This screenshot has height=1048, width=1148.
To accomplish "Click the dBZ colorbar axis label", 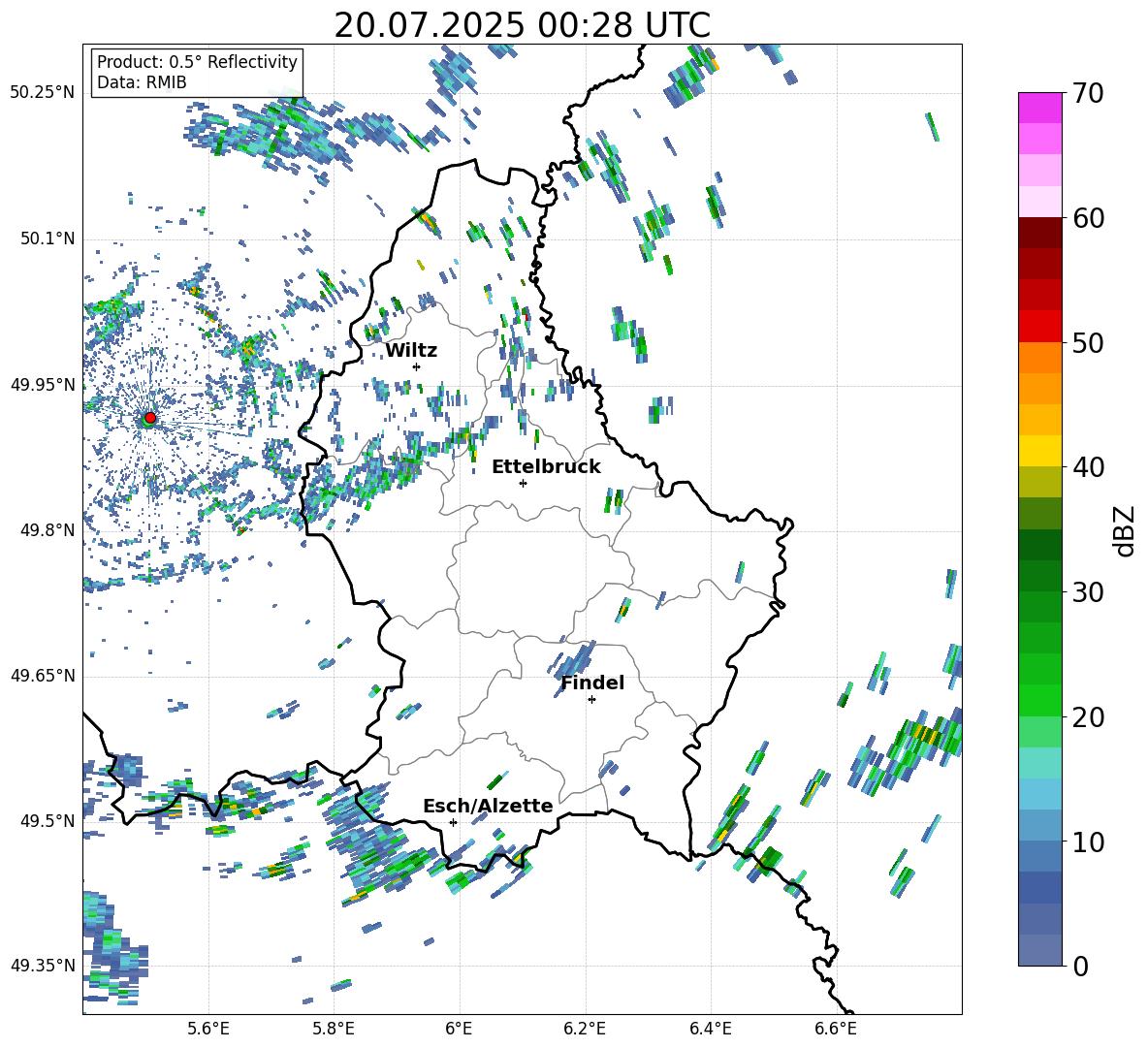I will click(1126, 530).
